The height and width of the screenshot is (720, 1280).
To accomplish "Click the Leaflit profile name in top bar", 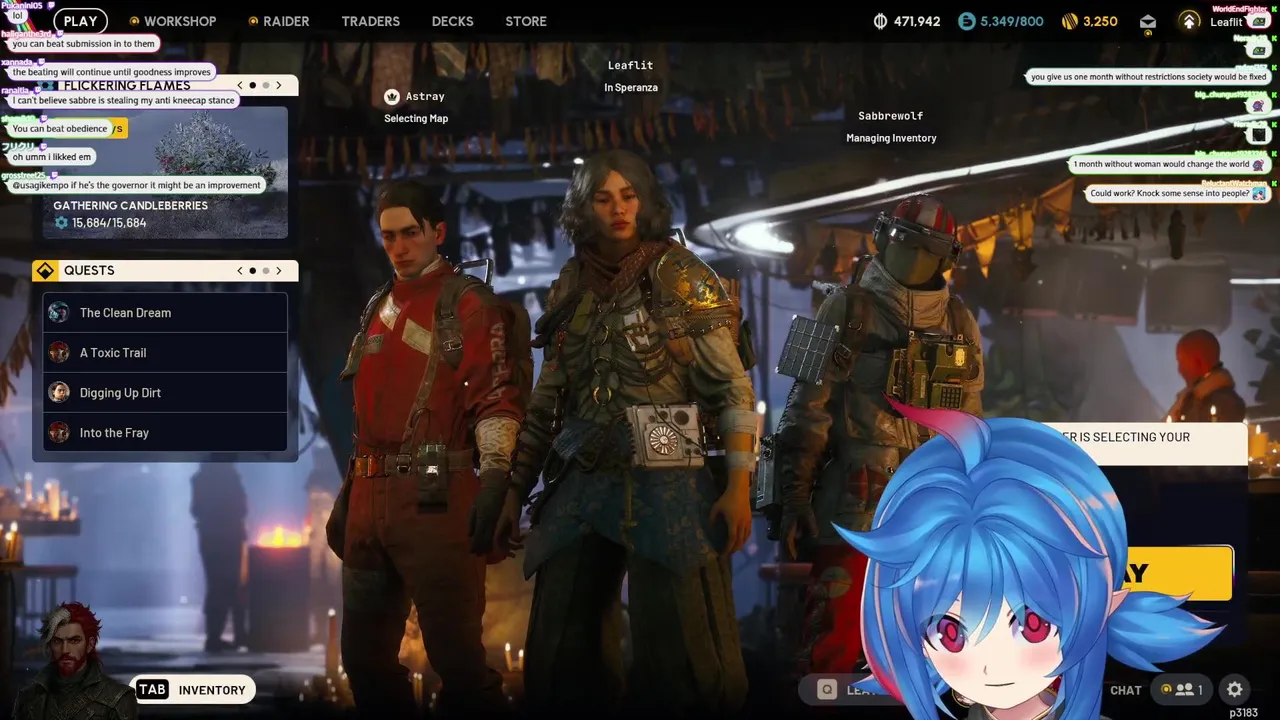I will coord(1226,22).
